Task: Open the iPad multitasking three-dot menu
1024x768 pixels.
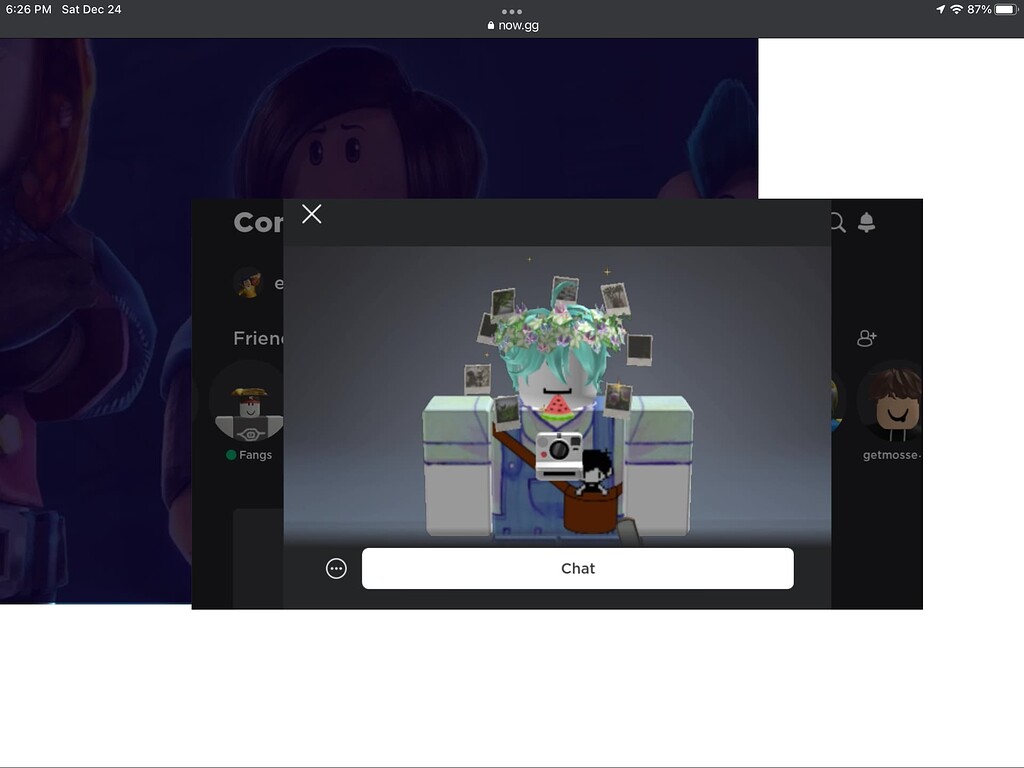Action: (x=512, y=11)
